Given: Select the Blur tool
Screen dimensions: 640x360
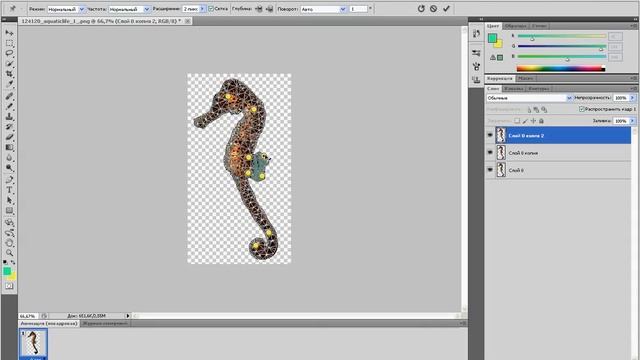Looking at the screenshot, I should pyautogui.click(x=9, y=158).
